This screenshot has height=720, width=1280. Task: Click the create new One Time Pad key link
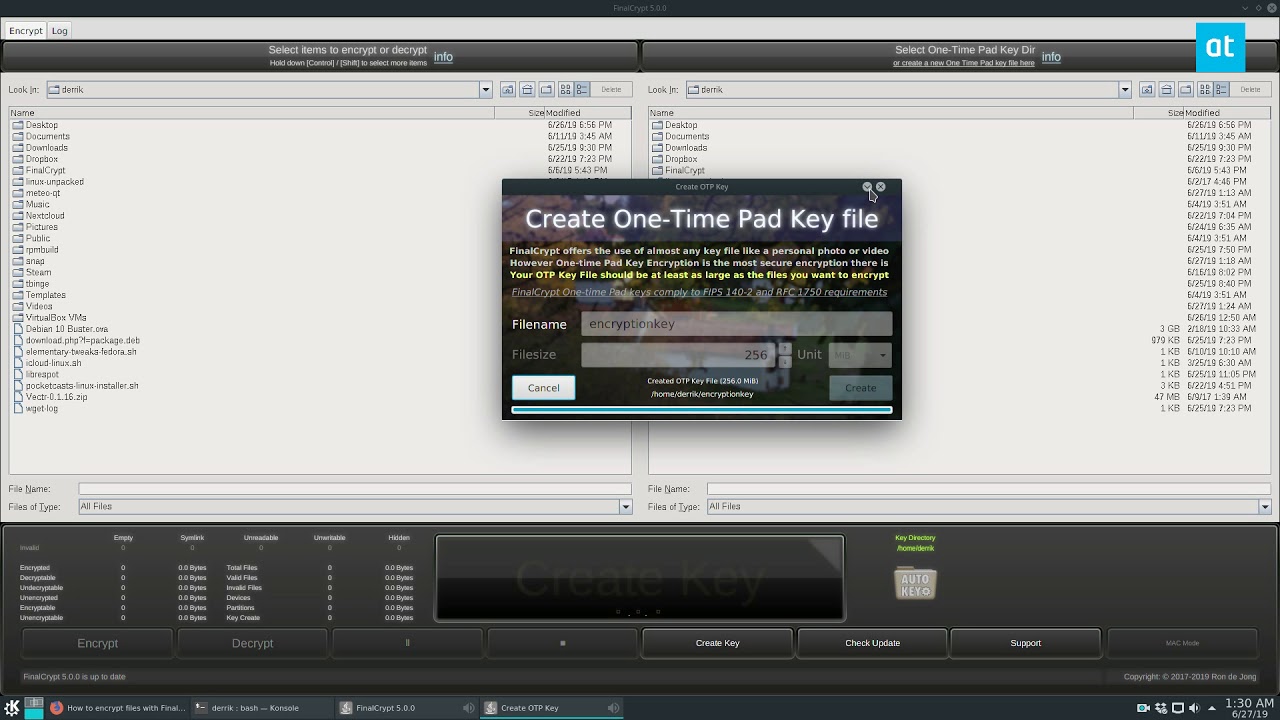click(x=964, y=63)
